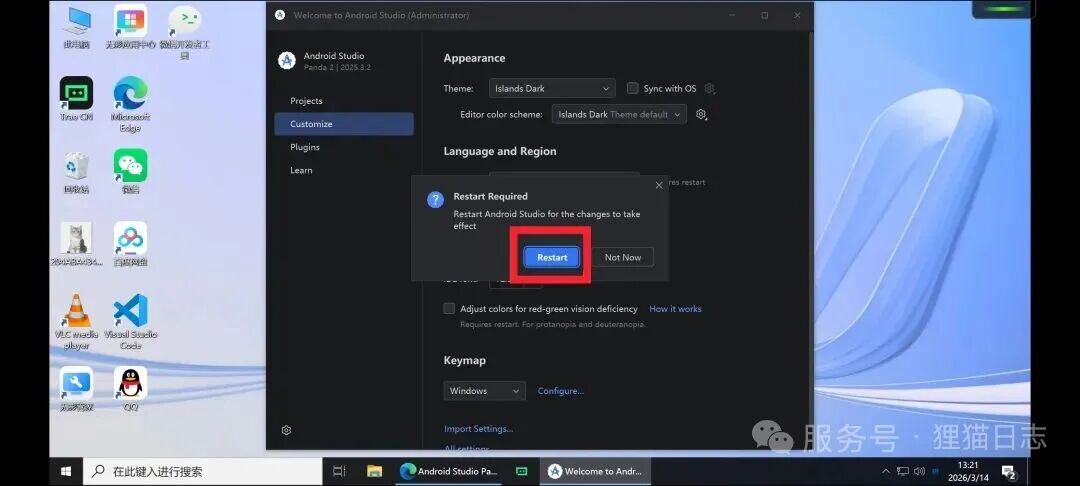Image resolution: width=1080 pixels, height=486 pixels.
Task: Click the Android Studio logo in sidebar
Action: pyautogui.click(x=287, y=61)
